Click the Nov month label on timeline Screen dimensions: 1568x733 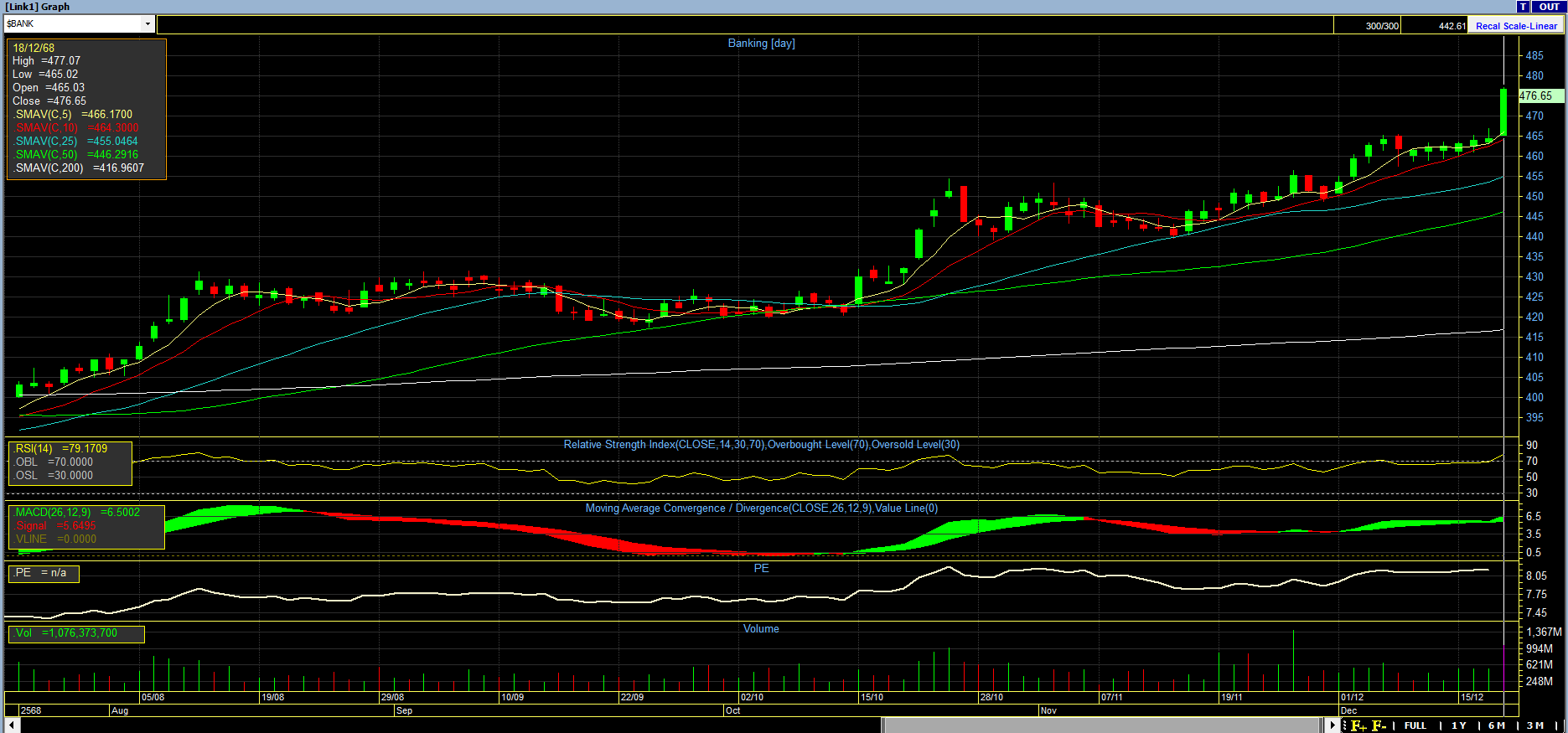click(1048, 710)
